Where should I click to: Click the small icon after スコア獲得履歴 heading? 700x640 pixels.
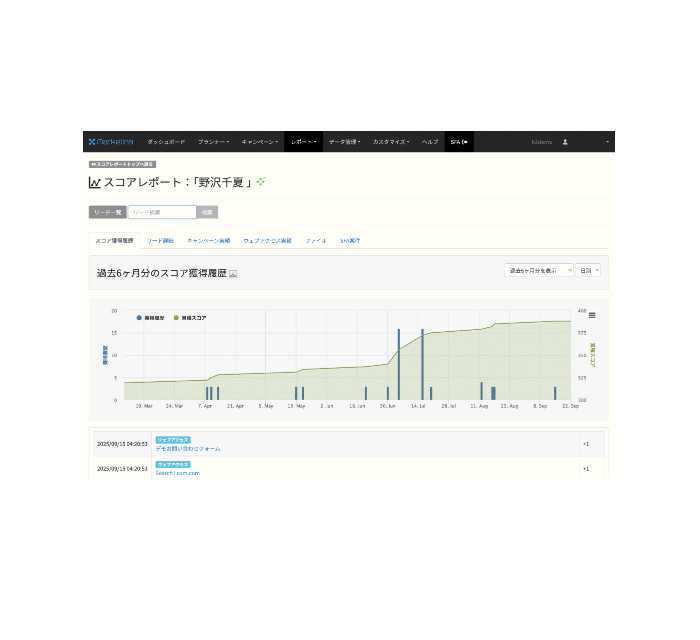233,274
